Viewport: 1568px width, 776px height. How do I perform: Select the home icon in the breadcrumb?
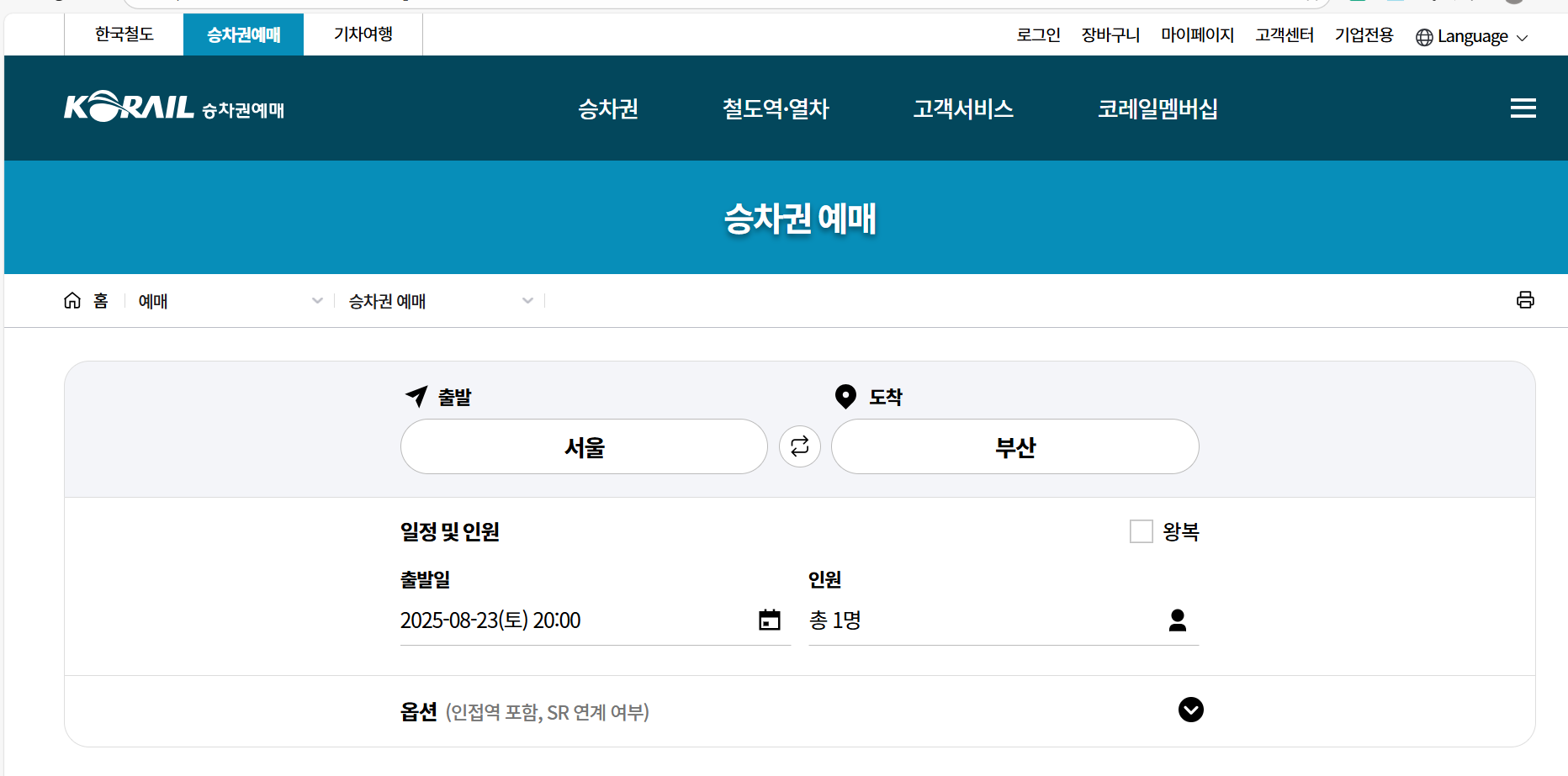[x=72, y=300]
